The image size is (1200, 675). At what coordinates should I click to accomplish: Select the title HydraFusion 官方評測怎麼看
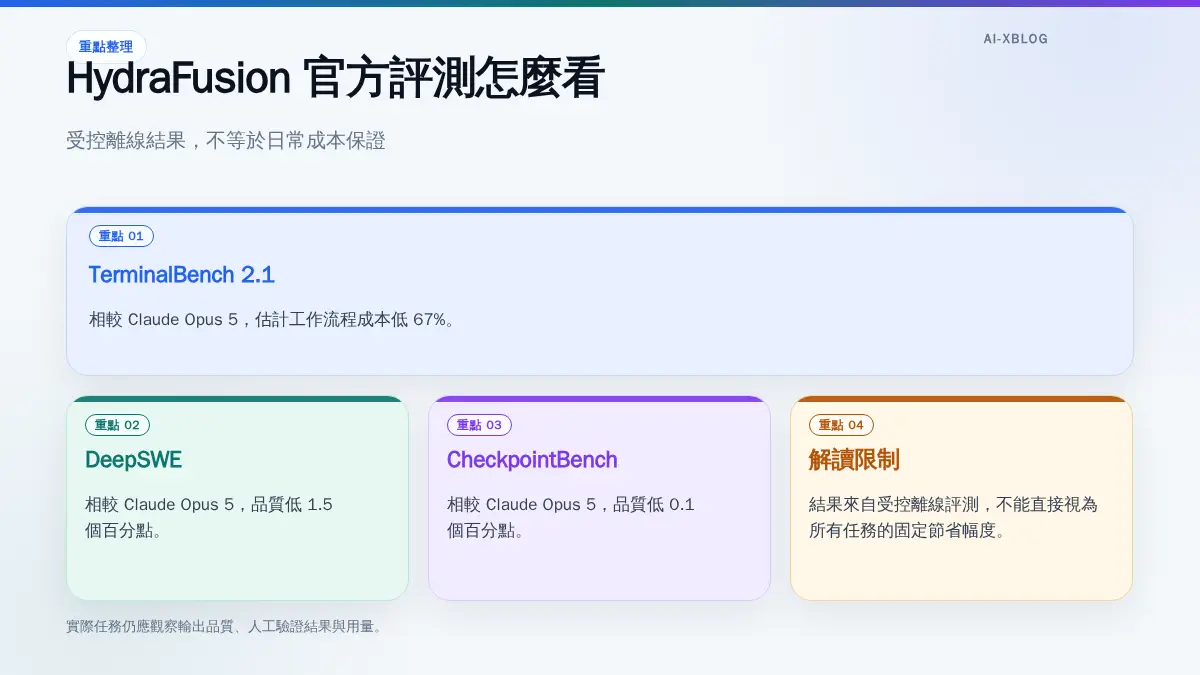coord(335,80)
